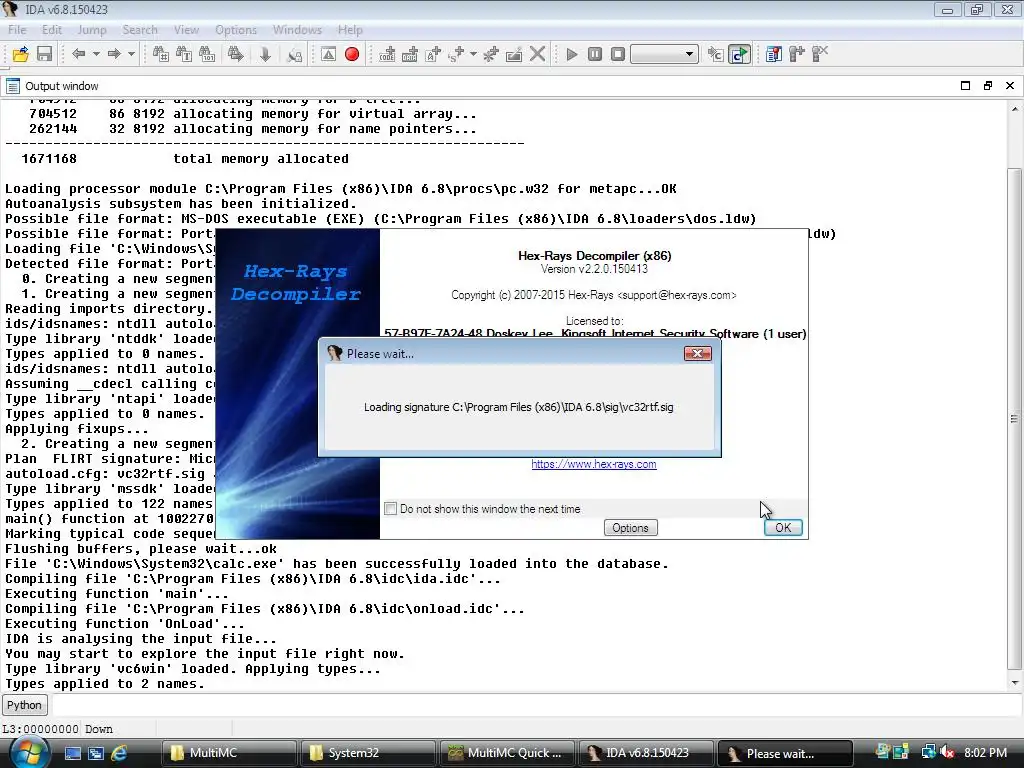Click the create structure 's' icon
The width and height of the screenshot is (1024, 768).
tap(456, 54)
